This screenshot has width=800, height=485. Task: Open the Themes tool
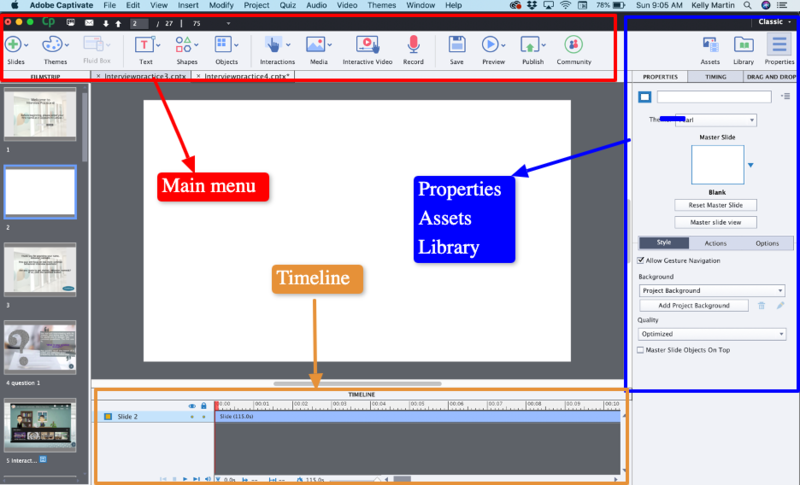click(53, 44)
